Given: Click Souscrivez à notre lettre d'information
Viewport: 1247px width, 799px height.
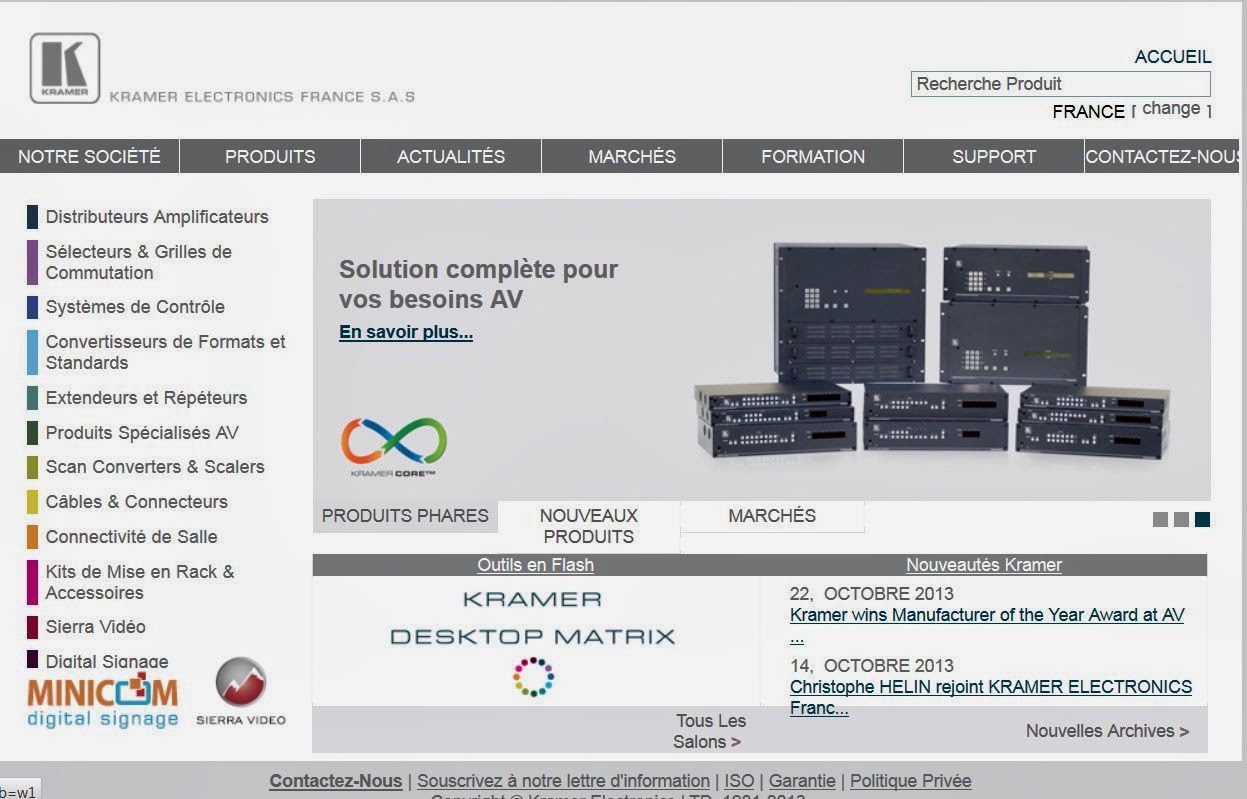Looking at the screenshot, I should (x=563, y=781).
